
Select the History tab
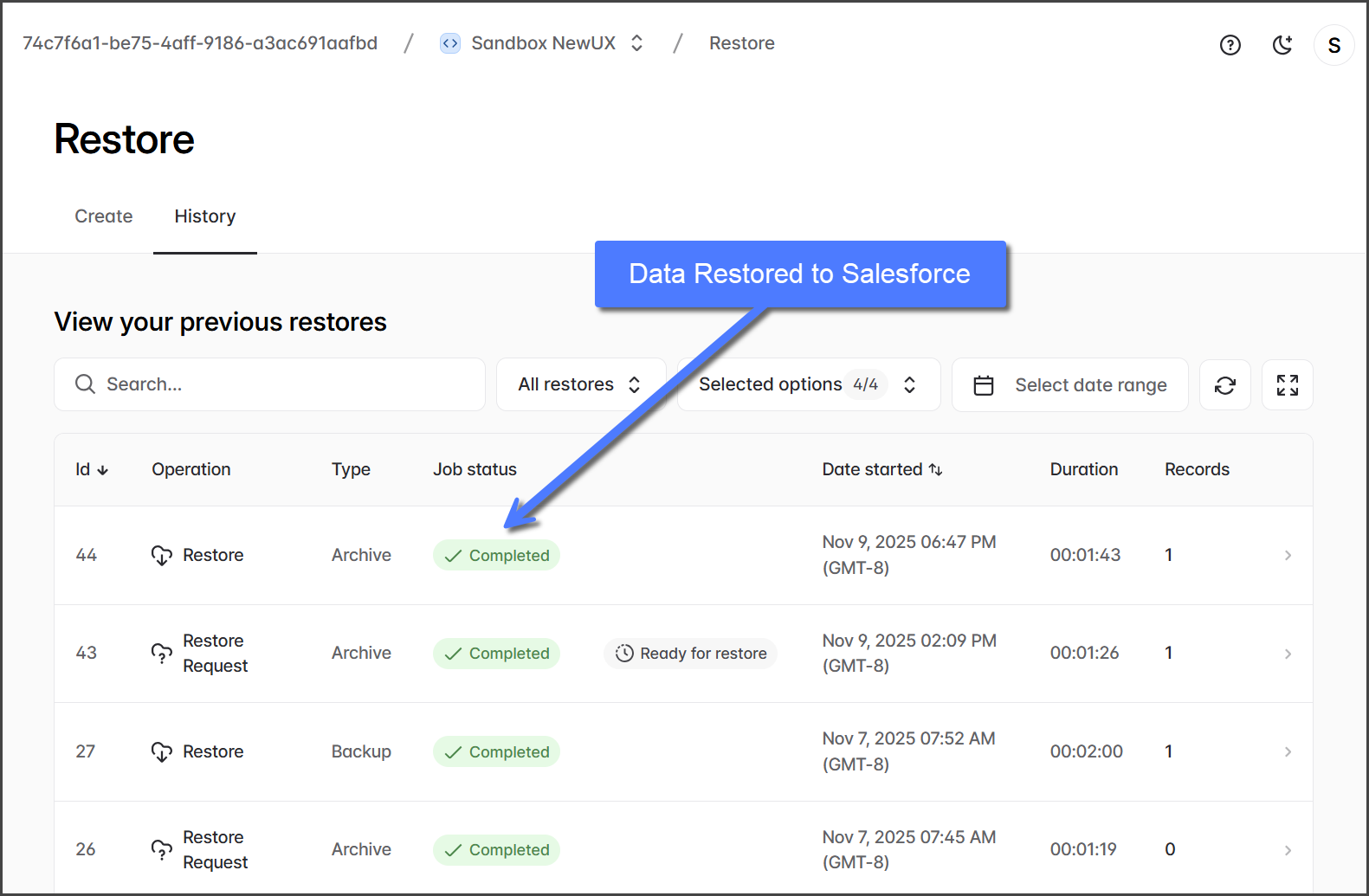coord(205,216)
